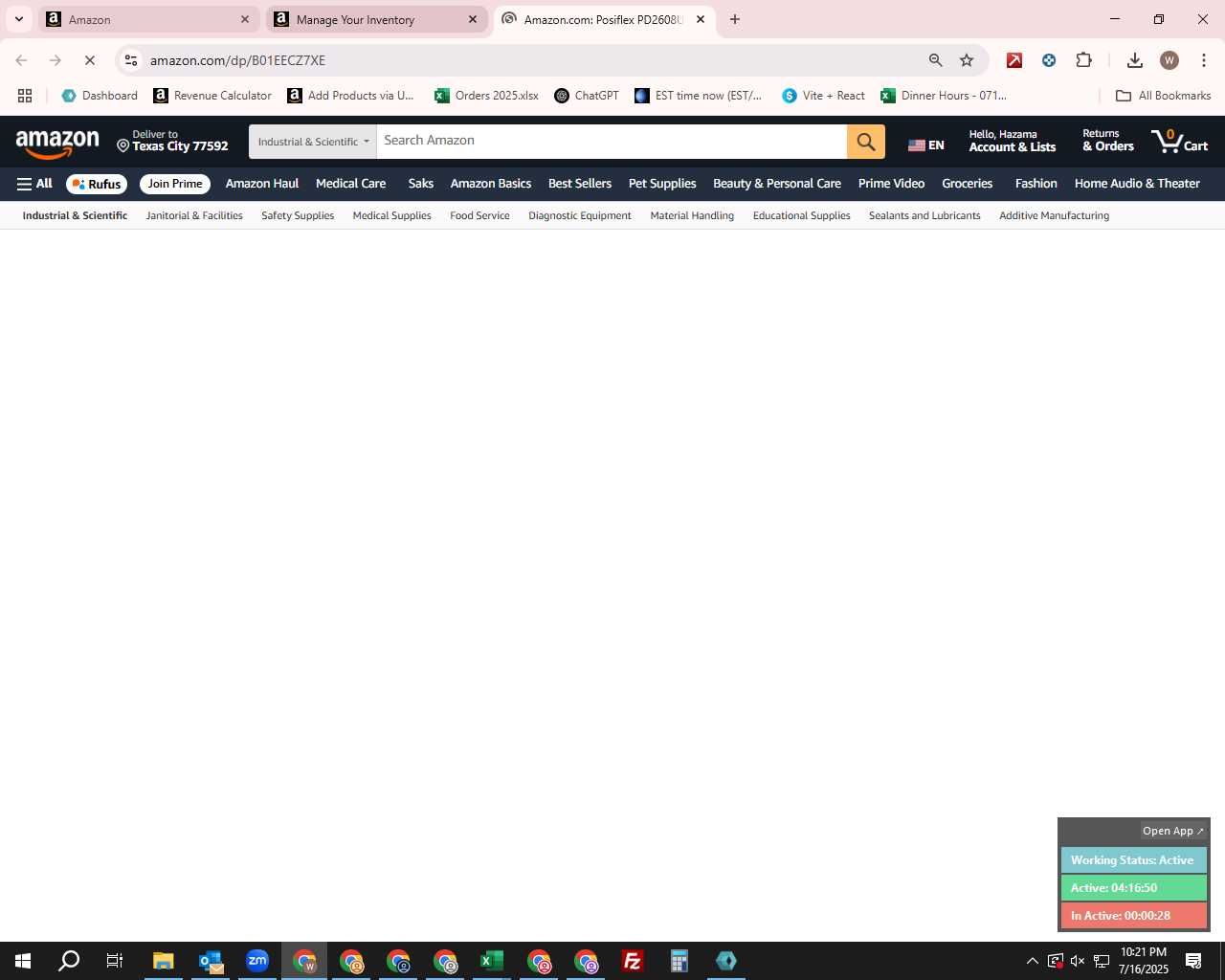1225x980 pixels.
Task: Stop page loading in browser toolbar
Action: pos(90,60)
